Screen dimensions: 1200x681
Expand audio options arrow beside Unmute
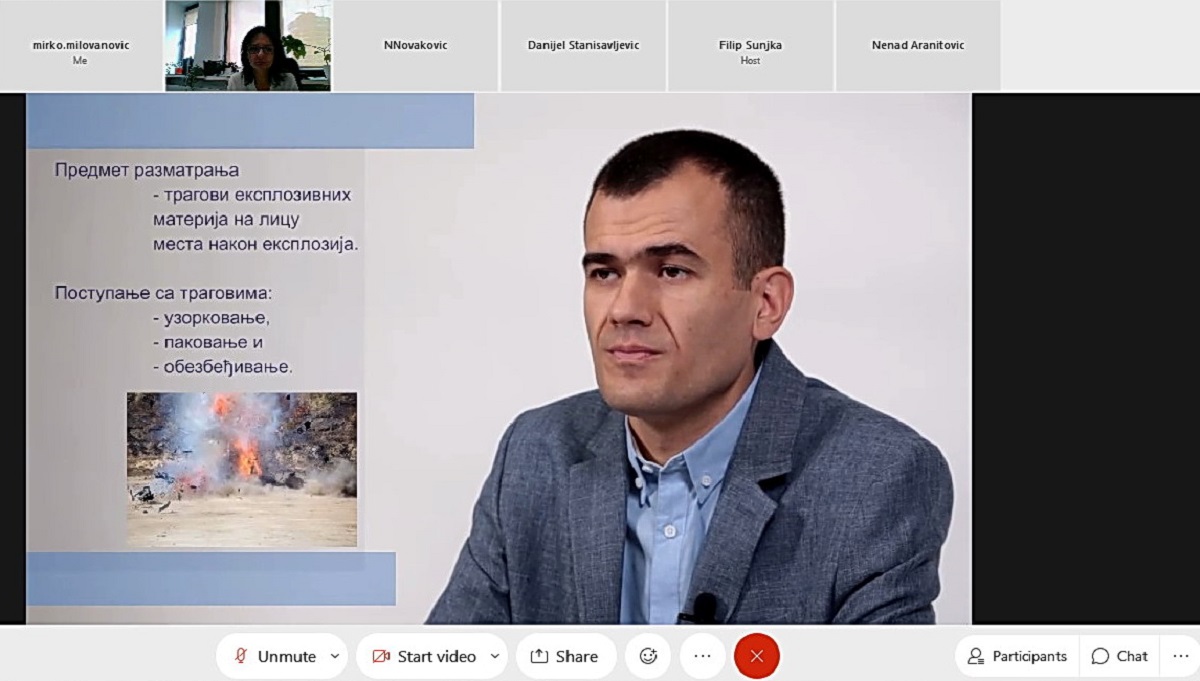tap(335, 656)
